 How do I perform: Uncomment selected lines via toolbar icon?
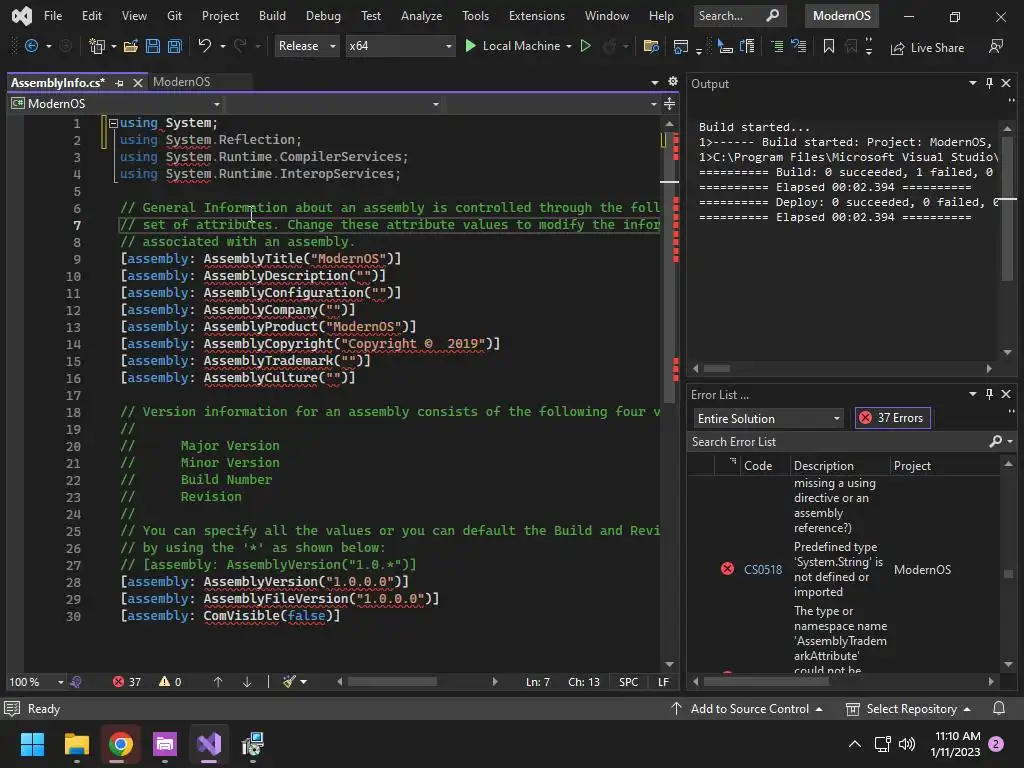[799, 46]
